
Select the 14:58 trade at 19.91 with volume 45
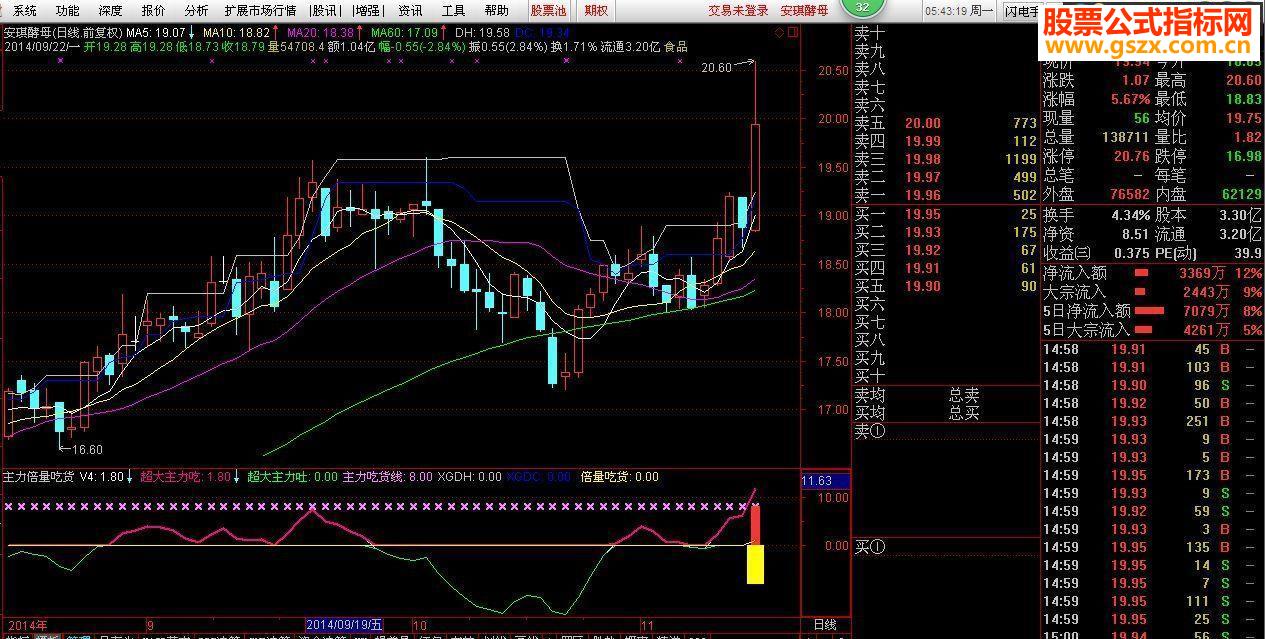(1153, 349)
